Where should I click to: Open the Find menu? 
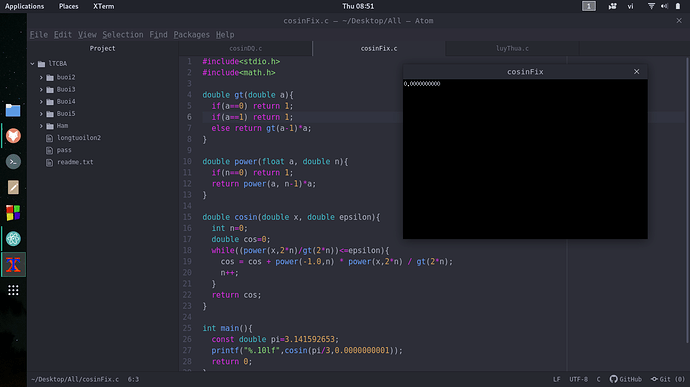pos(158,35)
